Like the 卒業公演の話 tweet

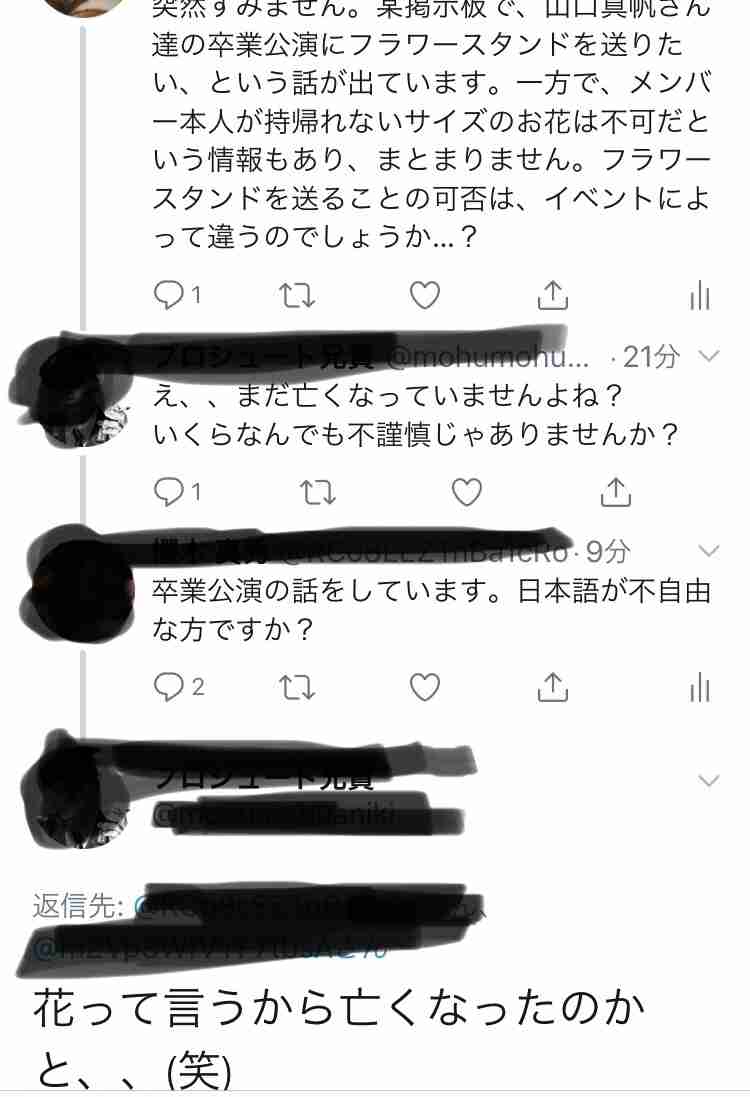point(424,686)
